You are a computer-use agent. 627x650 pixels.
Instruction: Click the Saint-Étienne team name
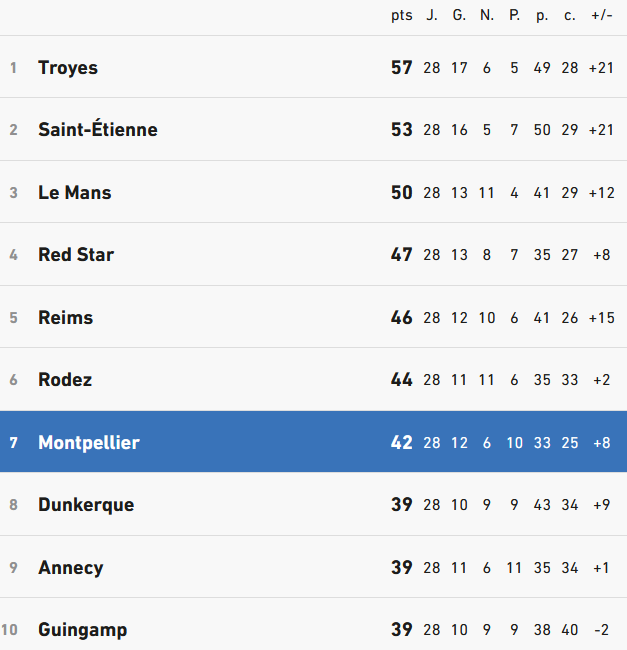(97, 130)
